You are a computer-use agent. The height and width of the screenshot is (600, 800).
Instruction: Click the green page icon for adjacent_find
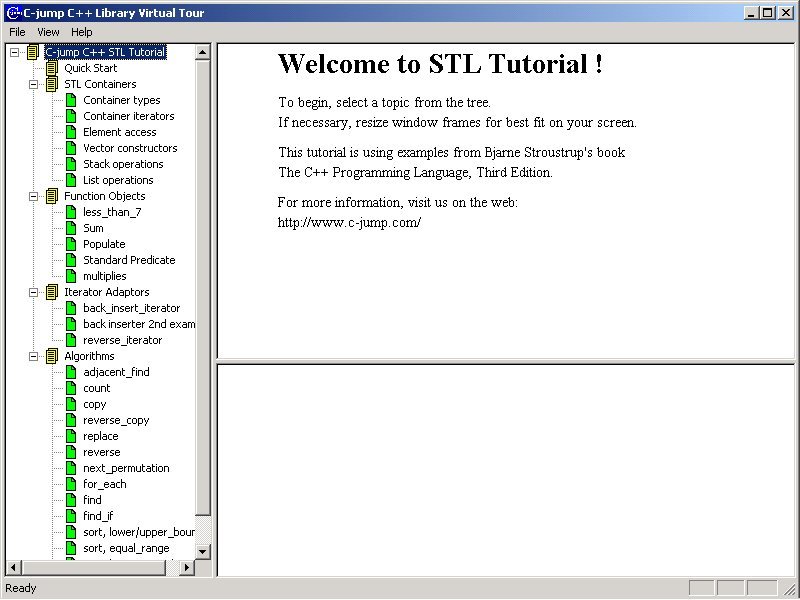(71, 372)
